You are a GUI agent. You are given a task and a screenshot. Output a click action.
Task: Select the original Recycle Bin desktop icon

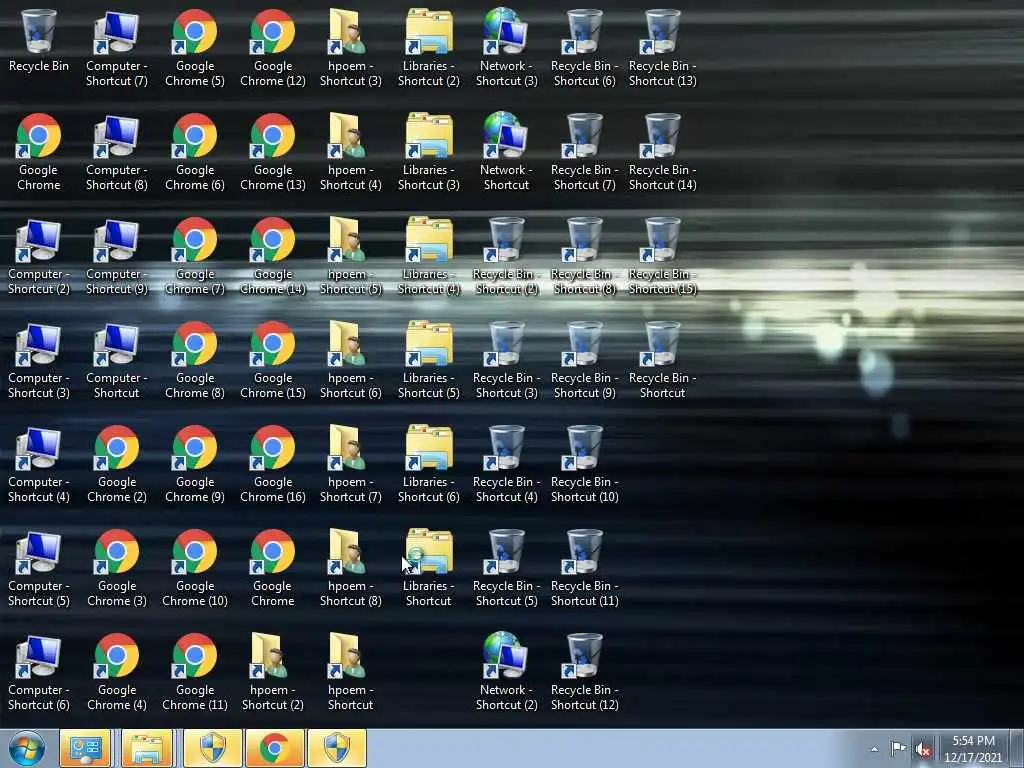coord(39,40)
